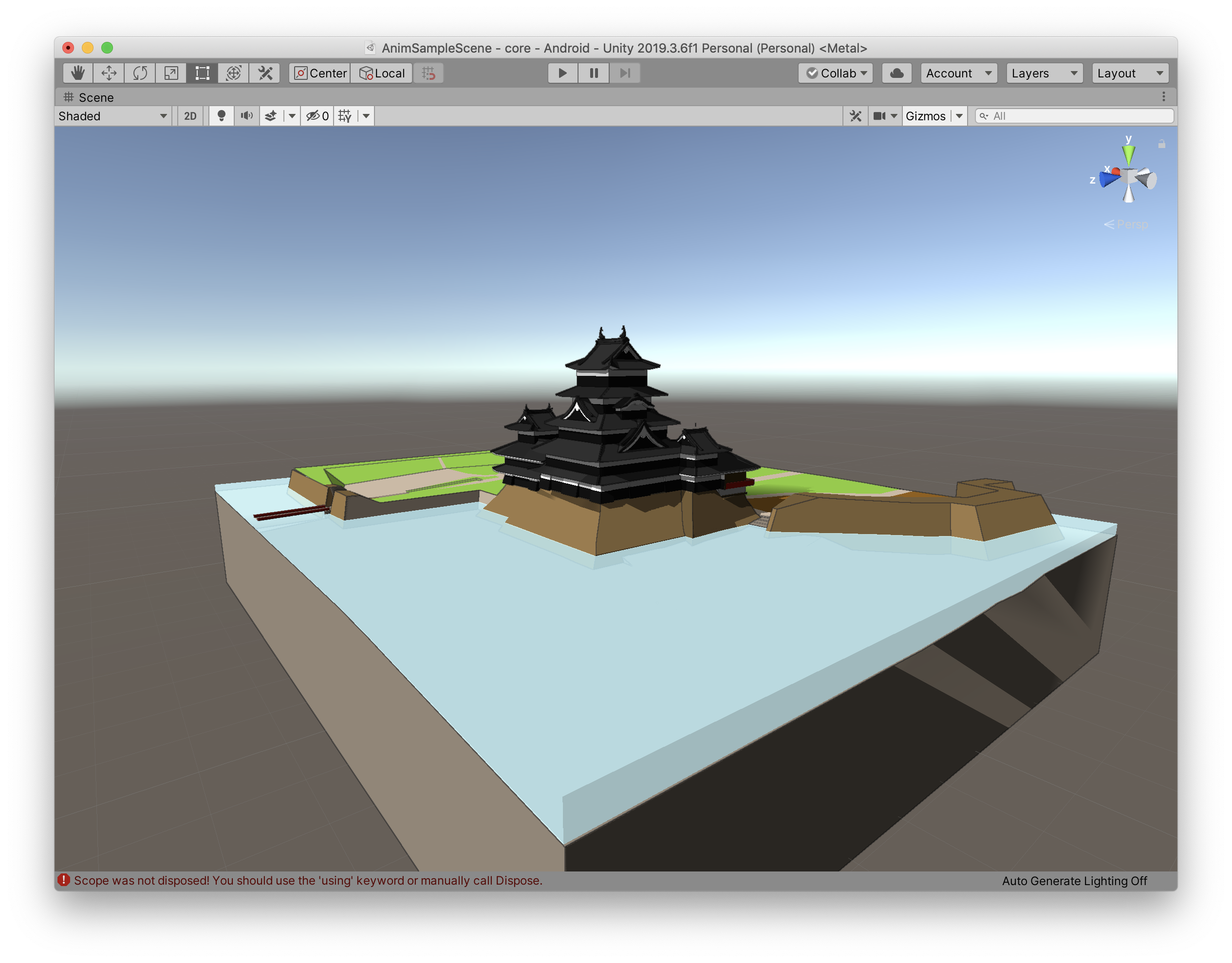
Task: Select the Scene tab
Action: click(89, 97)
